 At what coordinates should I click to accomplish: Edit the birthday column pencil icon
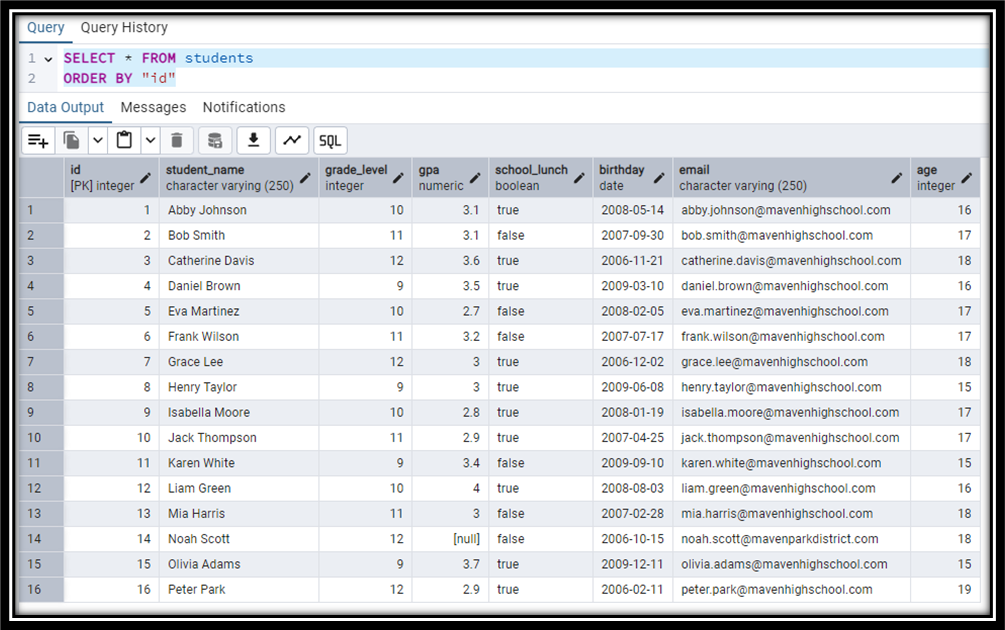tap(659, 178)
